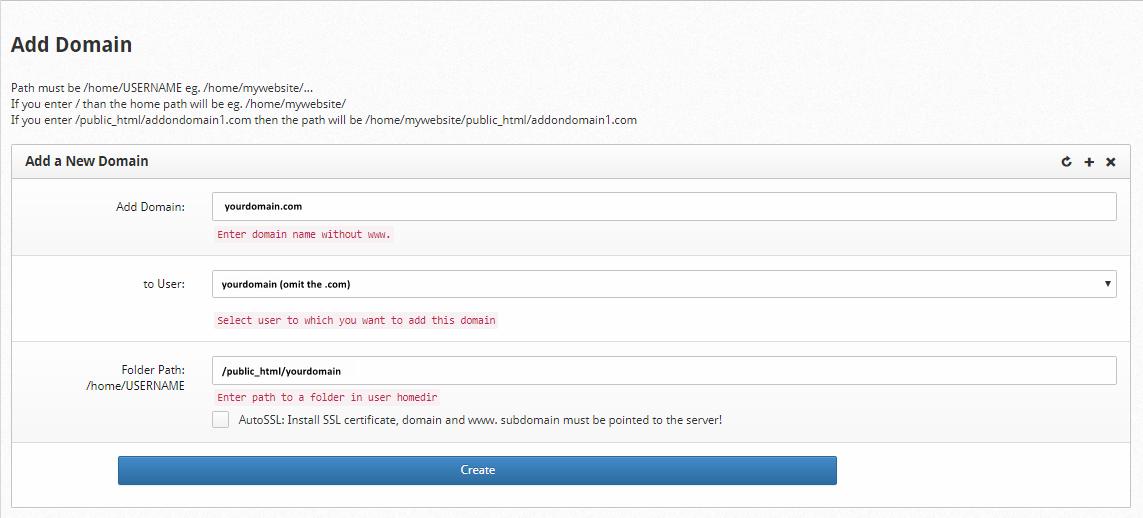
Task: Refresh the Add a New Domain panel
Action: tap(1066, 162)
